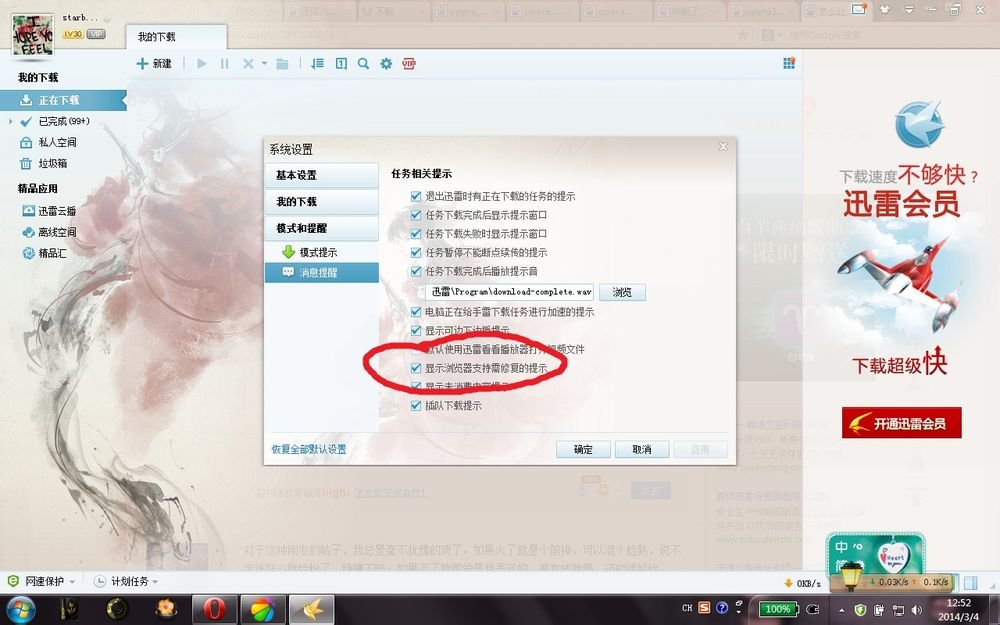Toggle 任务暂停不能断点续传的提示 checkbox
The width and height of the screenshot is (1000, 625).
(416, 253)
